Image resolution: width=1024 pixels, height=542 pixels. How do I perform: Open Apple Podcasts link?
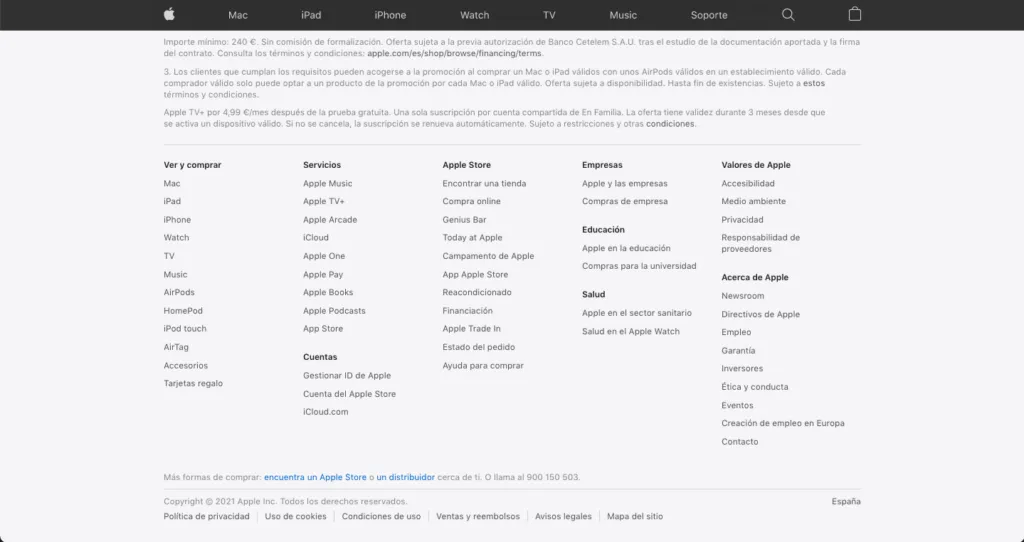click(x=334, y=311)
